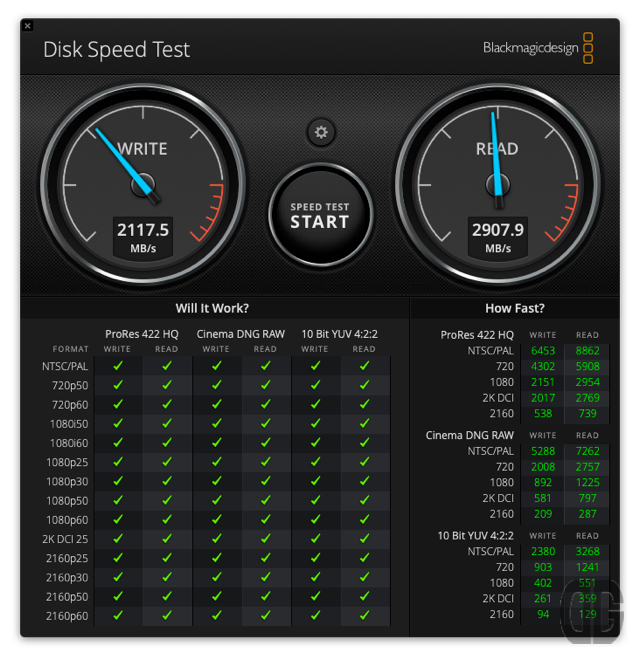Close the Disk Speed Test window
Image resolution: width=640 pixels, height=660 pixels.
click(27, 26)
